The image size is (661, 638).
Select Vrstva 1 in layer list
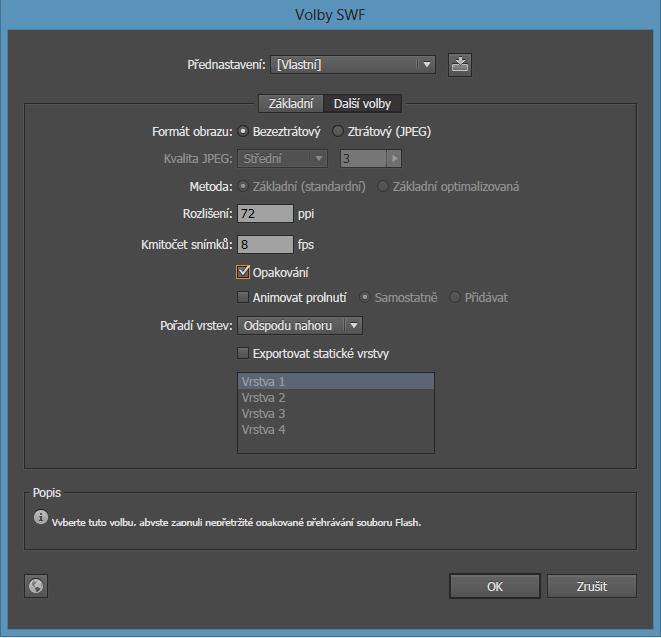[x=335, y=382]
